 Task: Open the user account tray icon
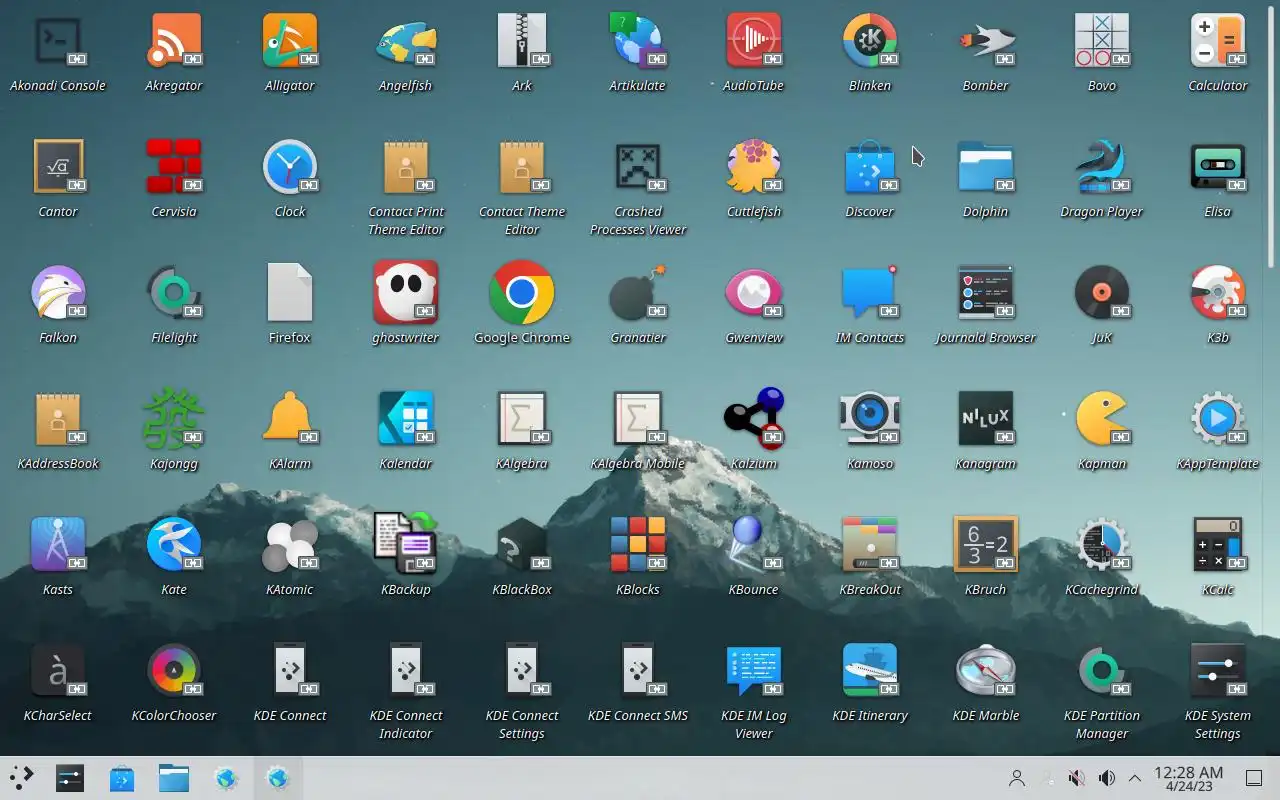[1017, 778]
